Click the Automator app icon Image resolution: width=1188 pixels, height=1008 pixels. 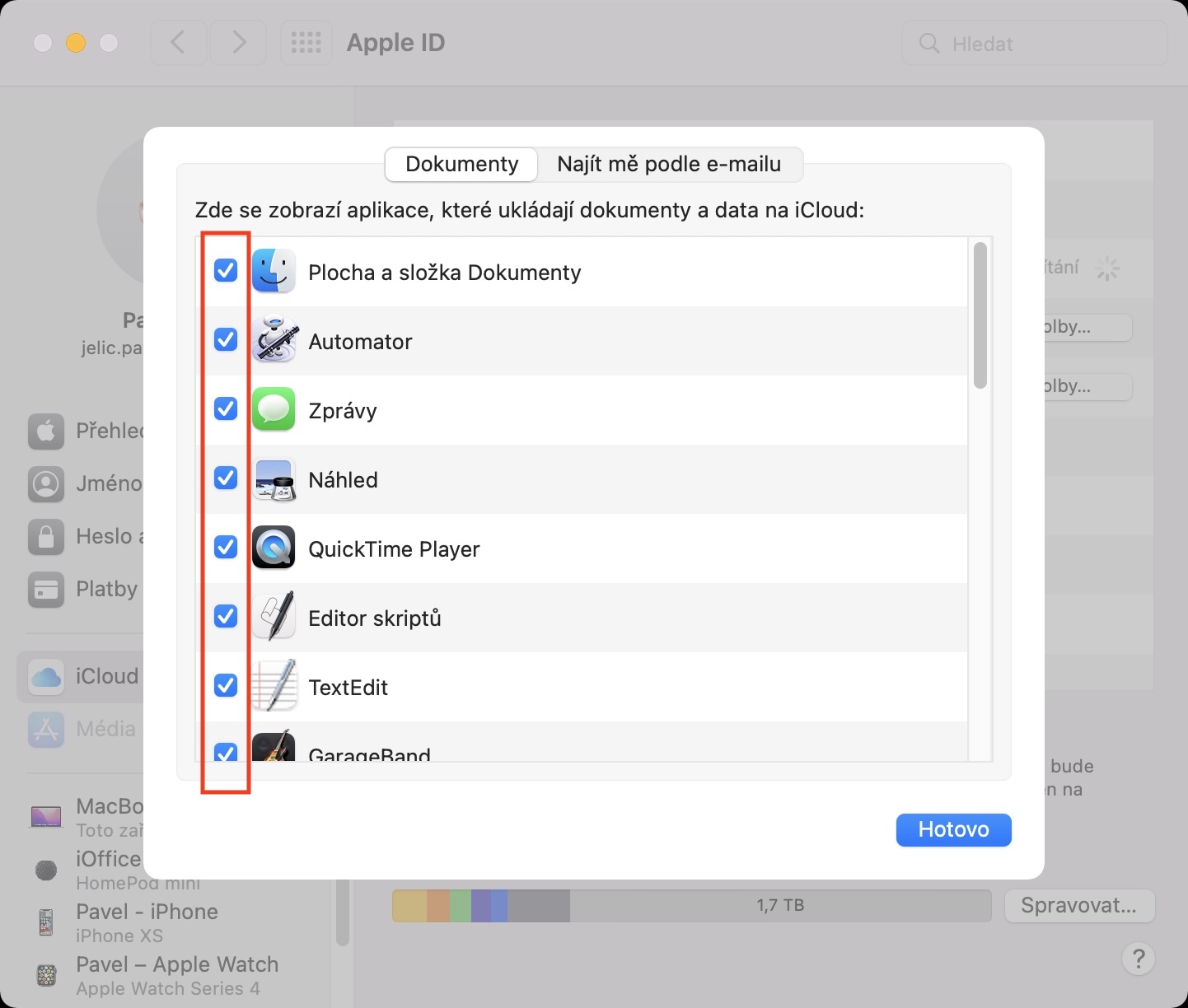(274, 341)
